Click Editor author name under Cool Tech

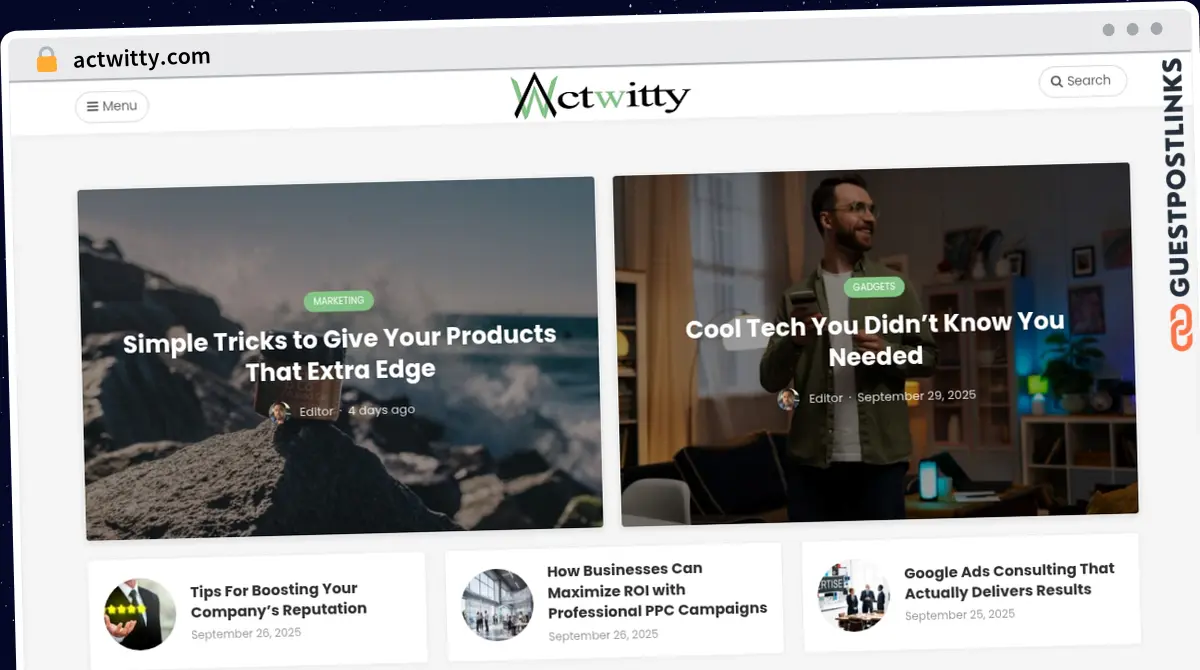(826, 398)
